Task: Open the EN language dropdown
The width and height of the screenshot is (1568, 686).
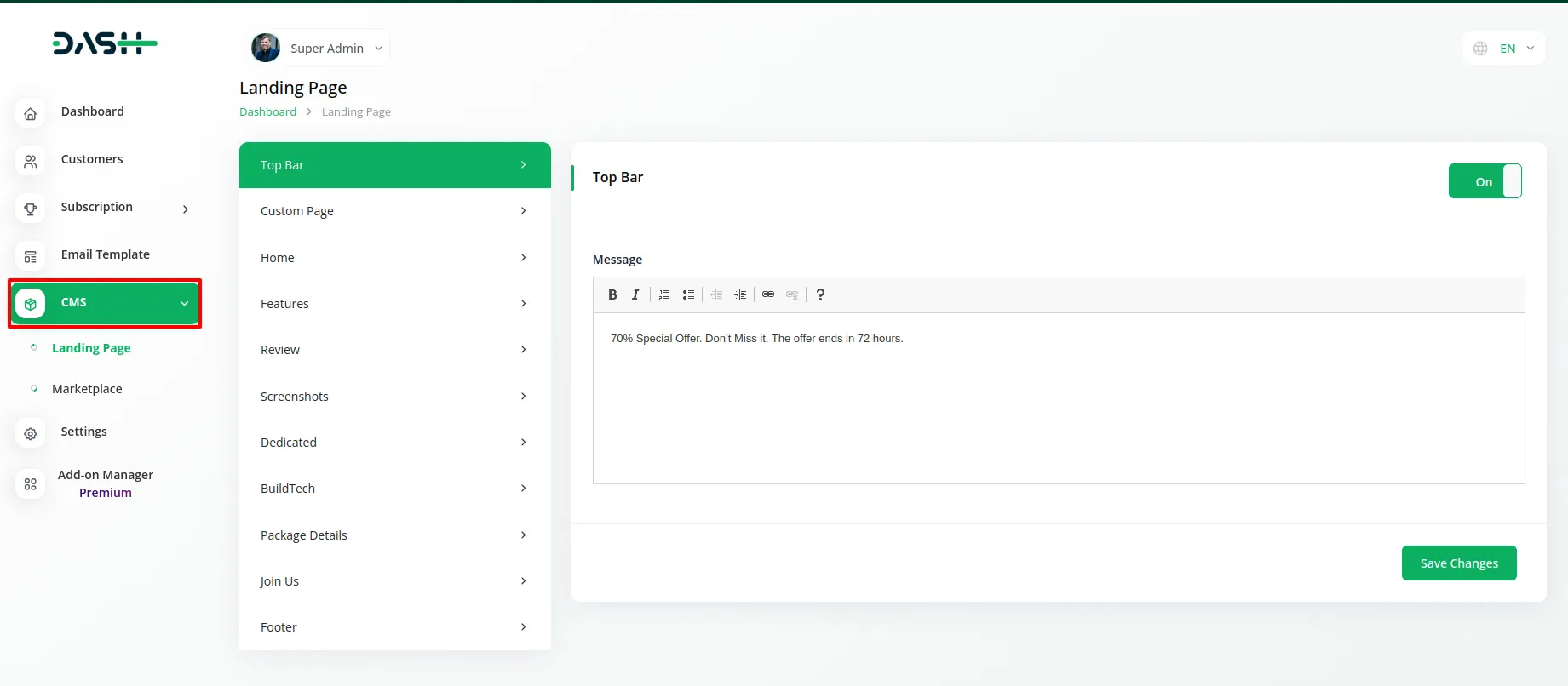Action: point(1504,49)
